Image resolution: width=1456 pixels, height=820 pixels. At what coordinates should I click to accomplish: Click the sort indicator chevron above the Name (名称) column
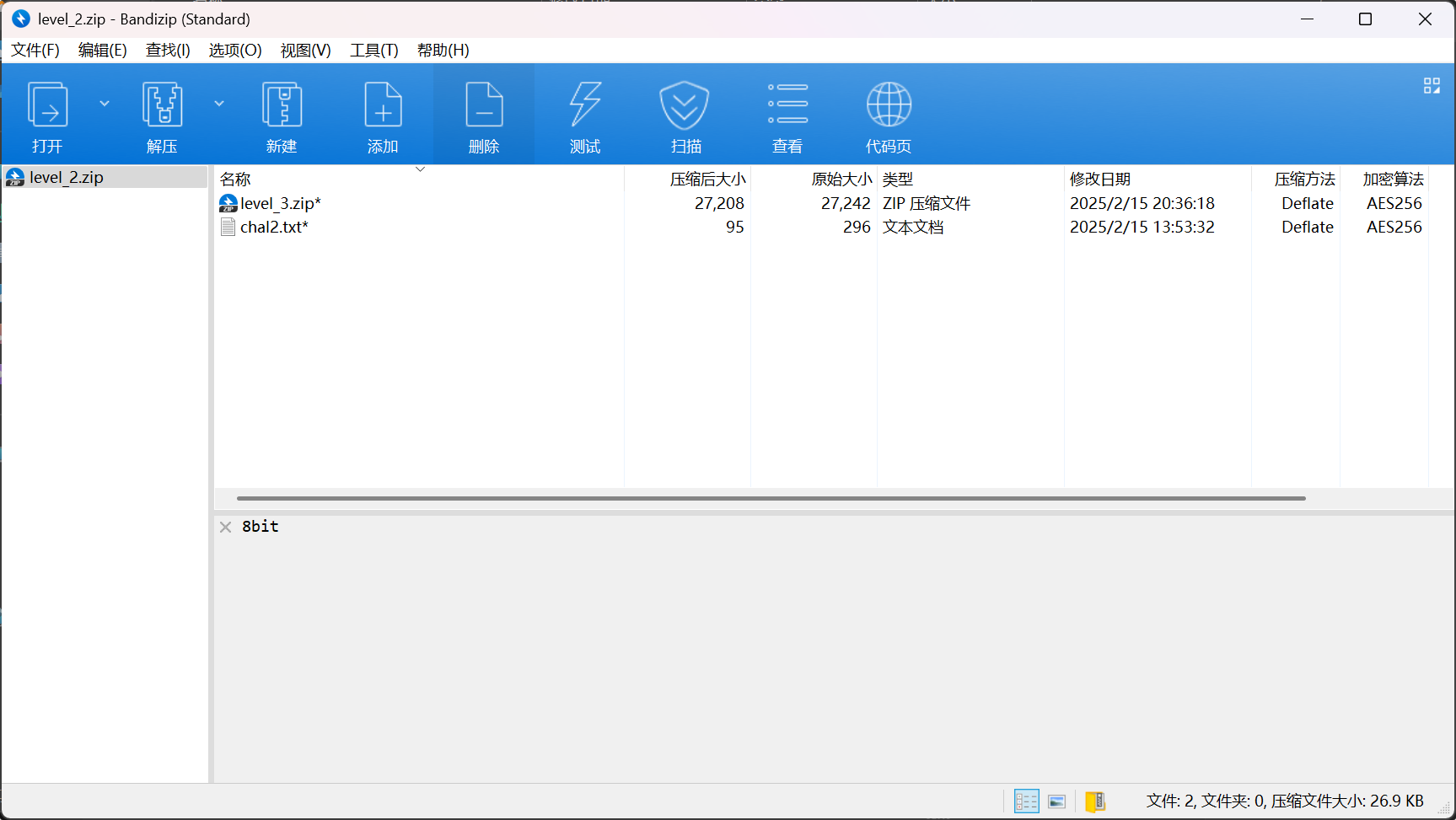420,169
